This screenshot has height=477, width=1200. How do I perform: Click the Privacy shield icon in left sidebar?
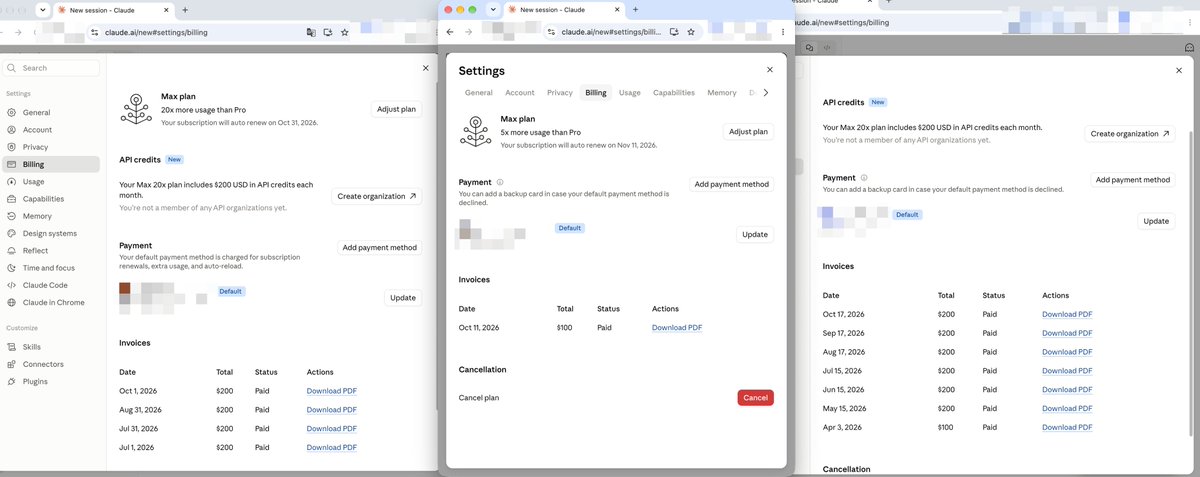[12, 147]
